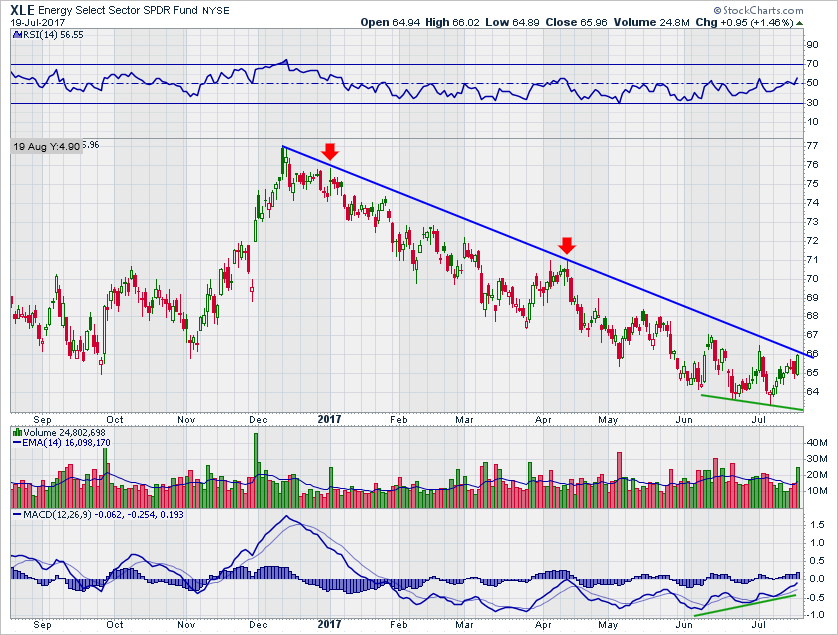Click the Feb label under the MACD panel
Viewport: 838px width, 635px height.
(x=399, y=624)
